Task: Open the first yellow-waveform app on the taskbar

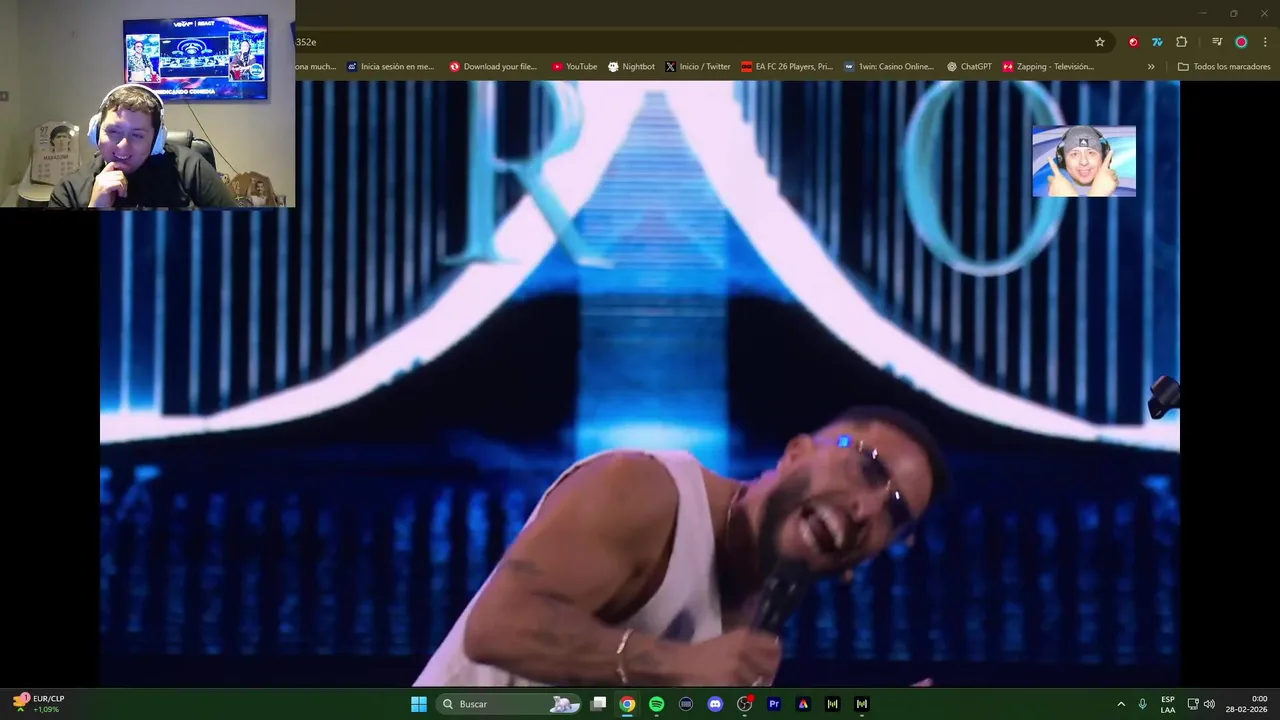Action: pyautogui.click(x=832, y=704)
